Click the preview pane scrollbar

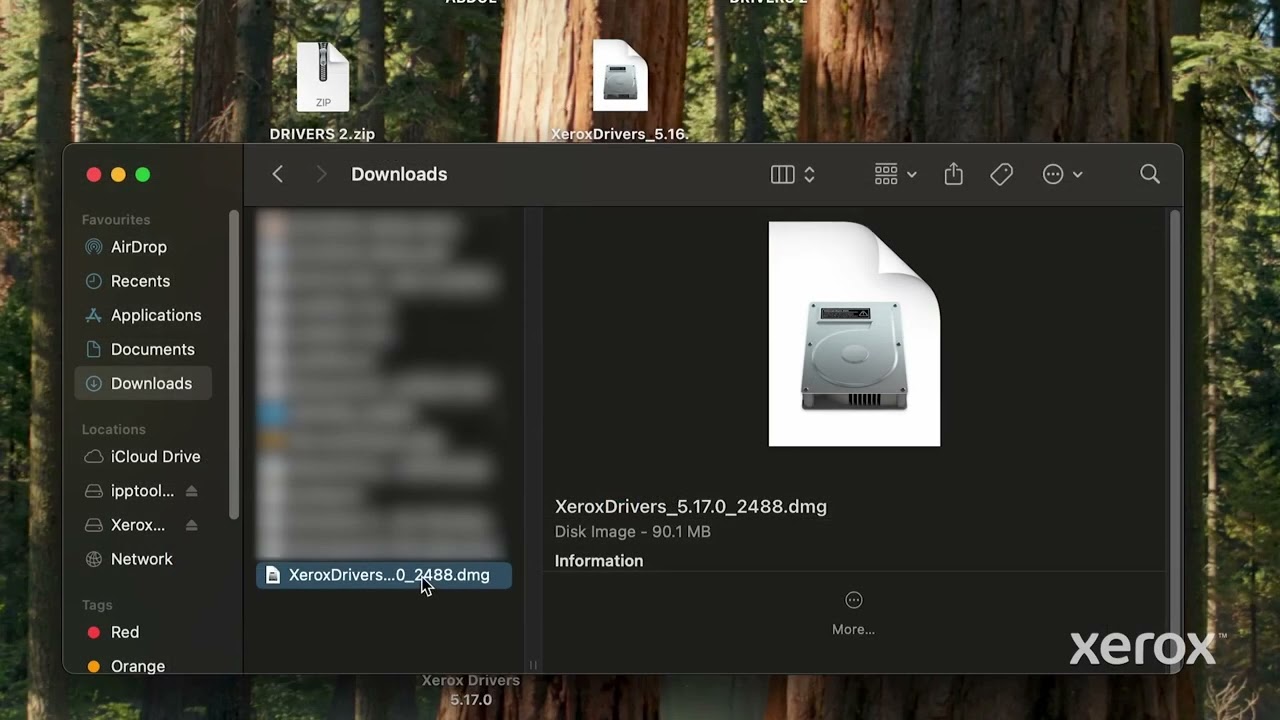(1175, 440)
